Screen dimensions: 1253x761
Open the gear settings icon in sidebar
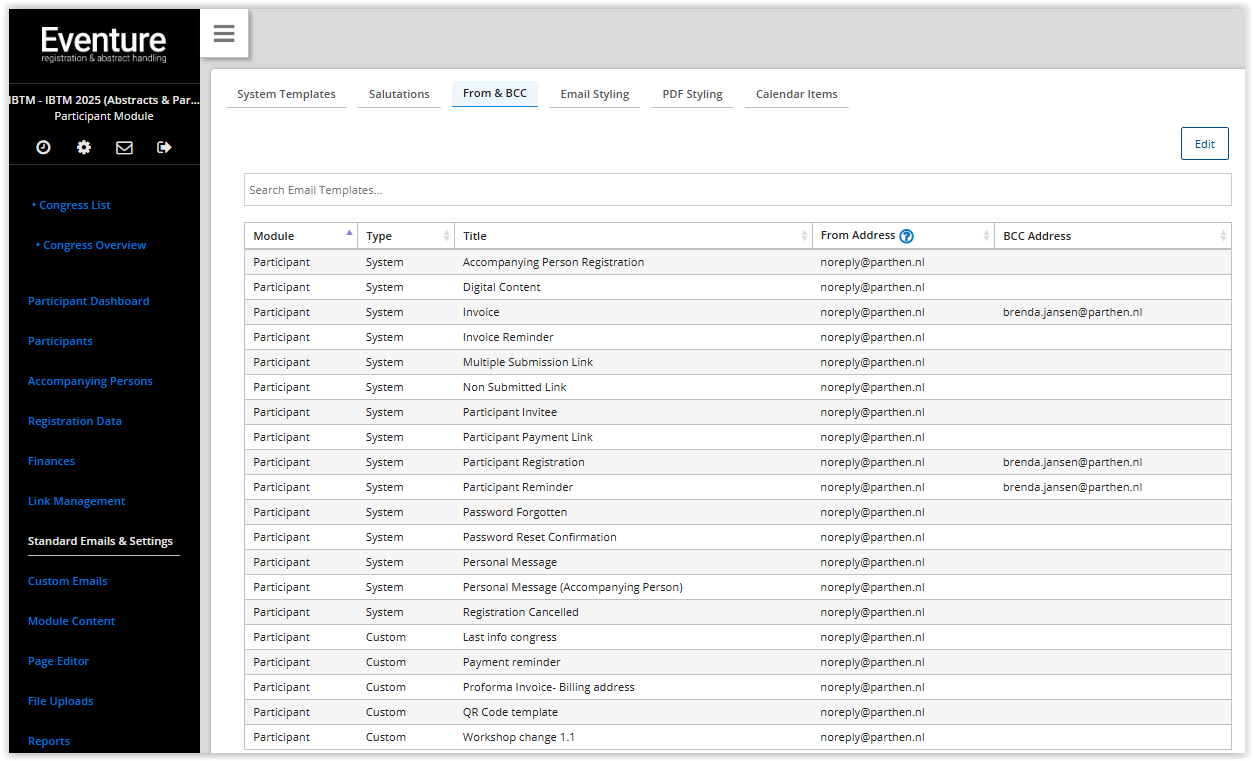point(84,147)
